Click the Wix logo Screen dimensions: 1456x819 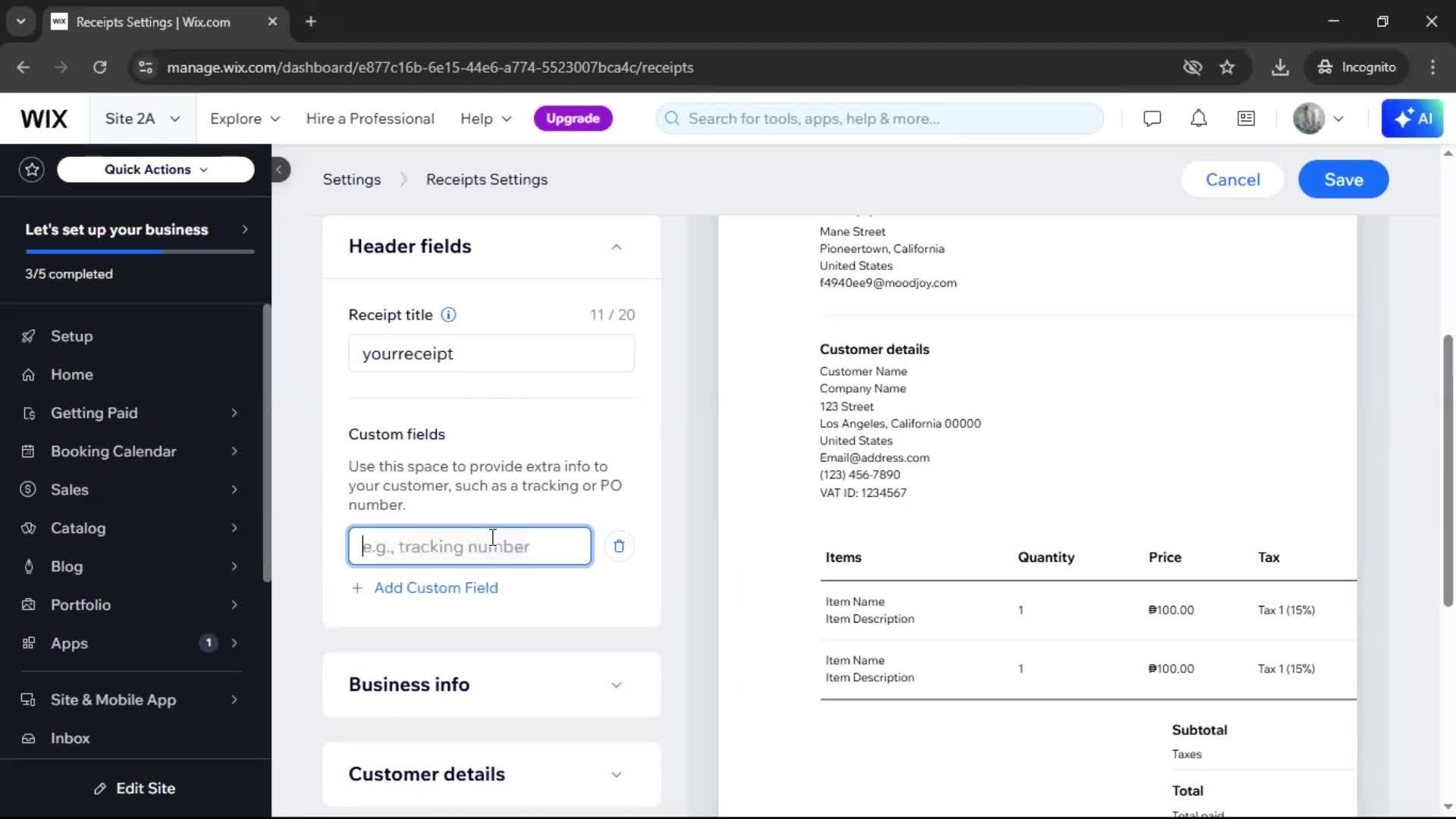click(44, 118)
